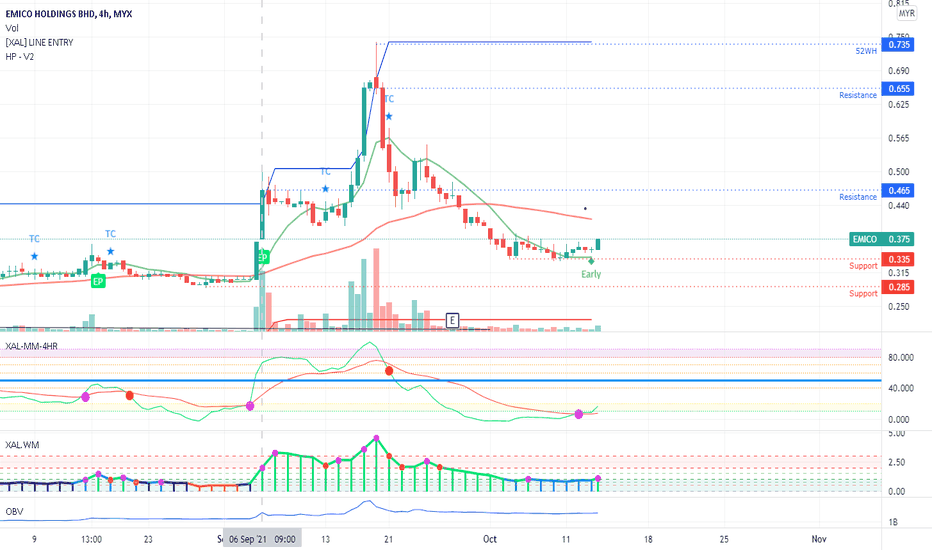The image size is (932, 550).
Task: Click the Support label at 0.285 line
Action: point(863,294)
